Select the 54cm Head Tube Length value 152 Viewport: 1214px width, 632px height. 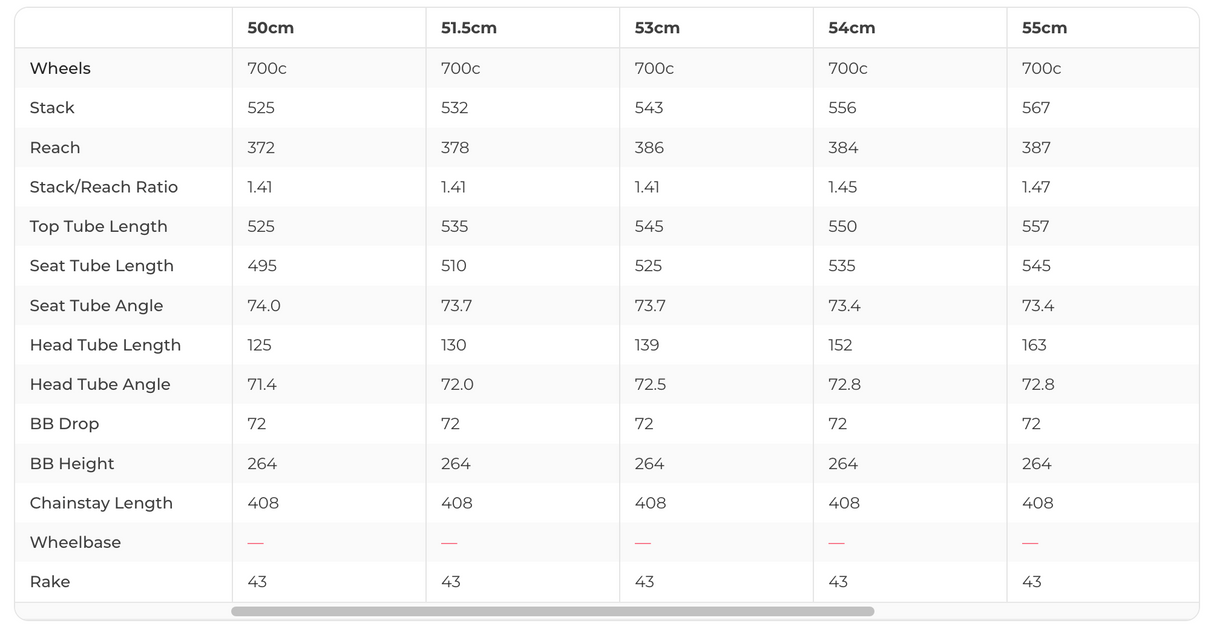[840, 345]
